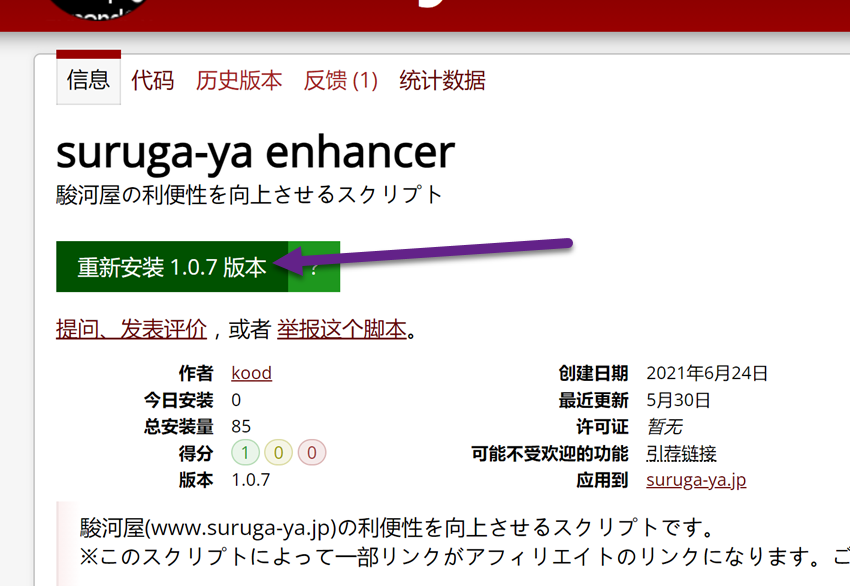Open the suruga-ya.jp site link
The height and width of the screenshot is (586, 851).
(x=696, y=479)
